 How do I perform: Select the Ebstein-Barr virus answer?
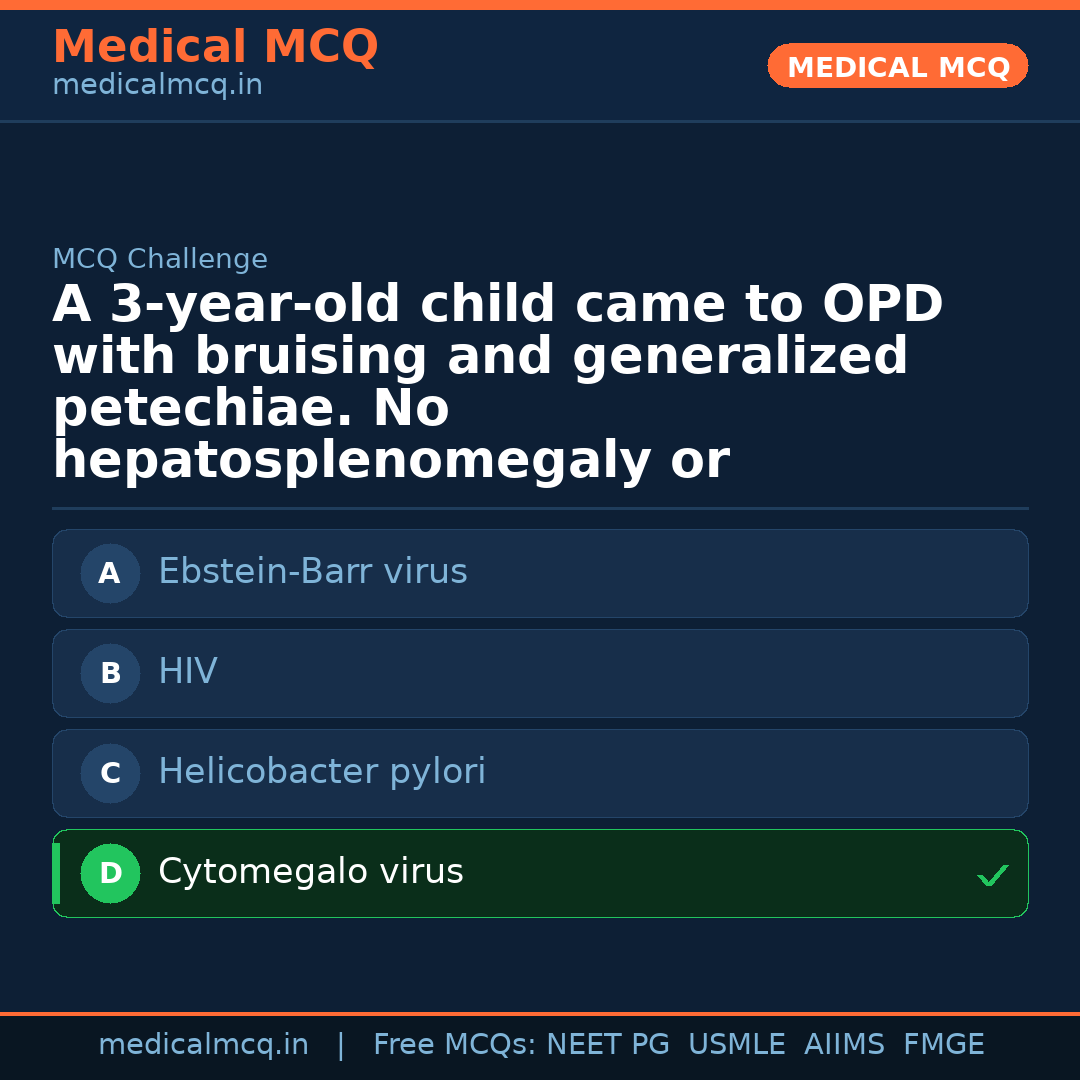(312, 572)
